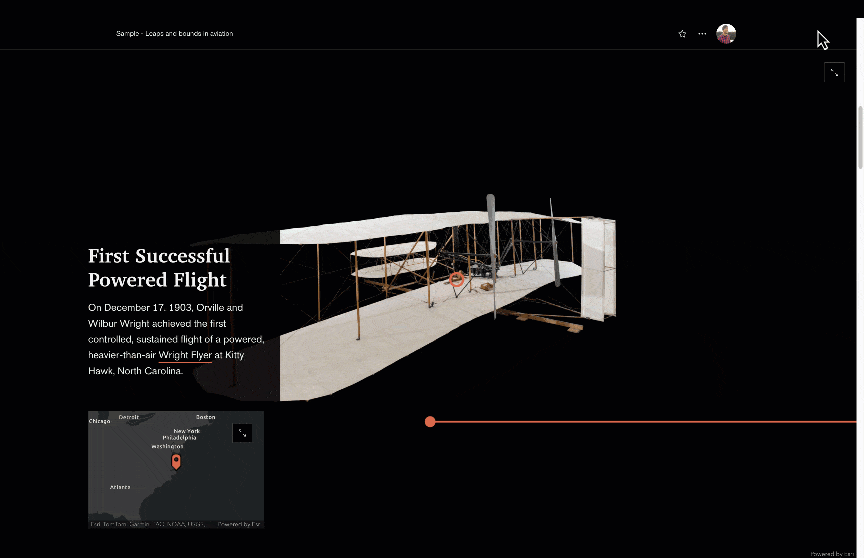Screen dimensions: 864x558
Task: Click the favorite star icon in header
Action: [682, 34]
